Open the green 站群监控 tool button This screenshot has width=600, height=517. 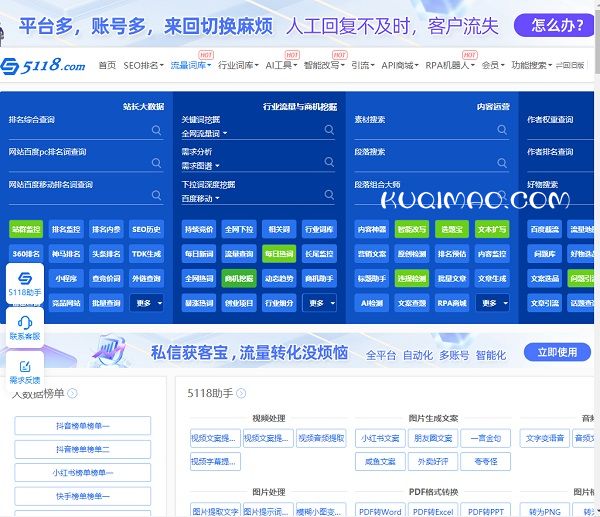tap(26, 229)
